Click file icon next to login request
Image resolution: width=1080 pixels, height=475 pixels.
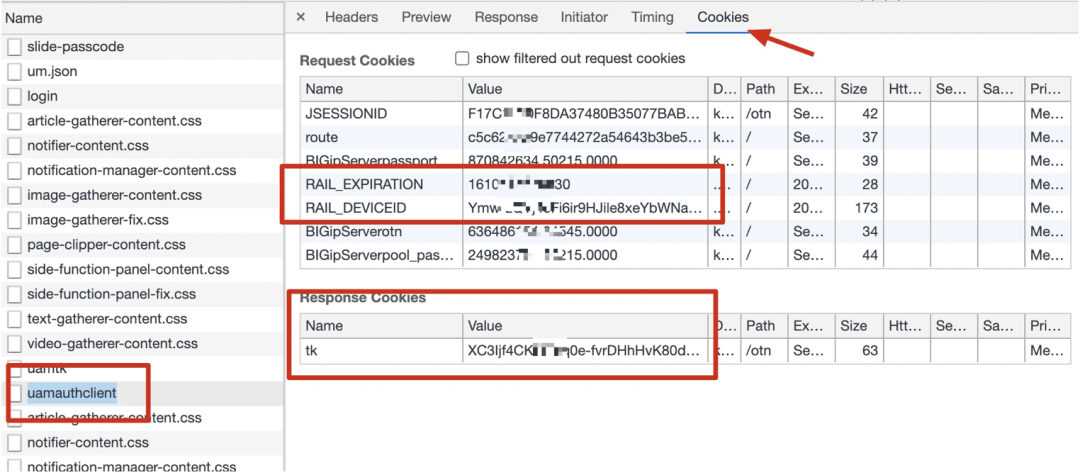(x=14, y=96)
